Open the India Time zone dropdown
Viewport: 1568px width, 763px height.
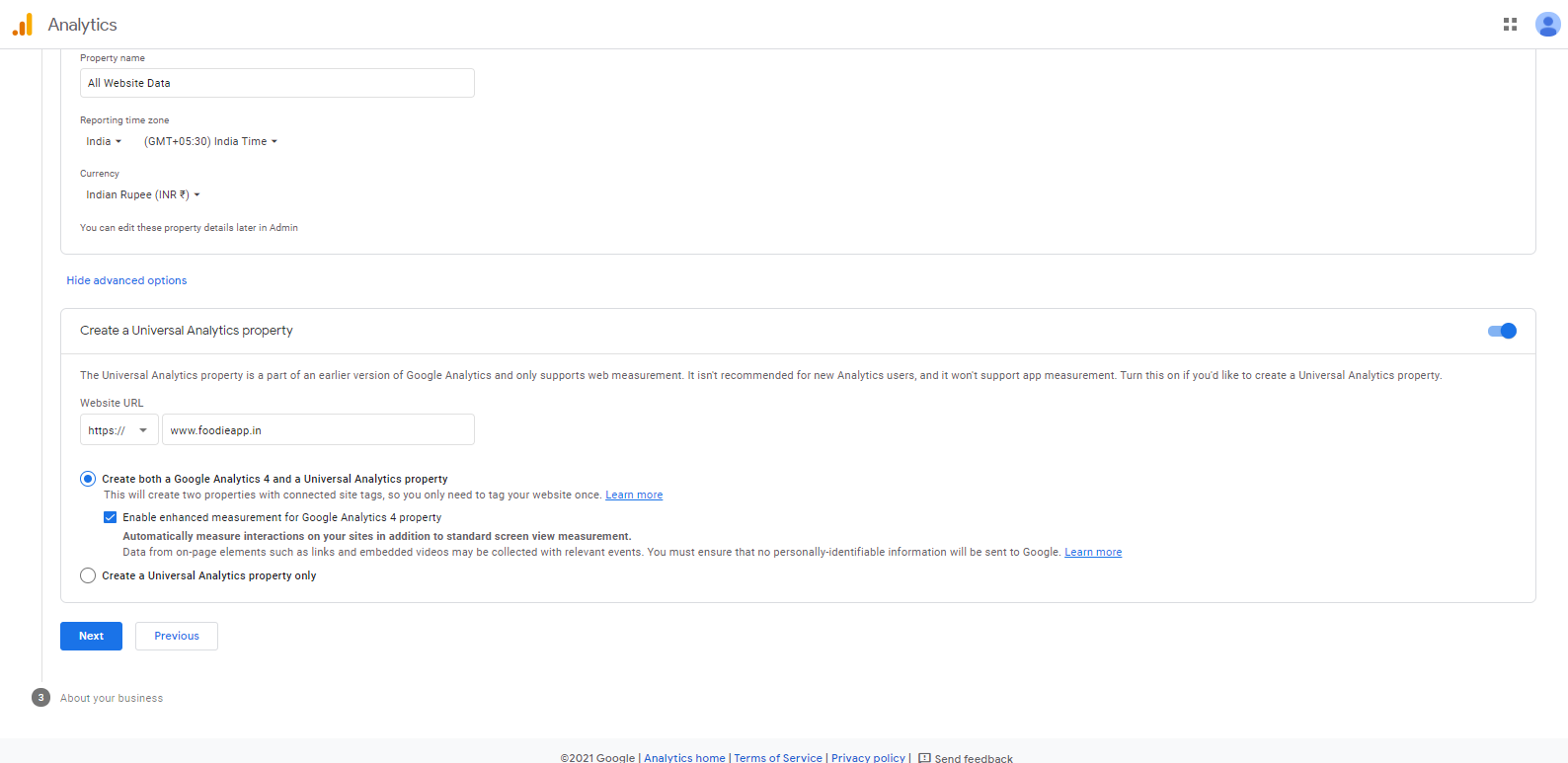[210, 141]
